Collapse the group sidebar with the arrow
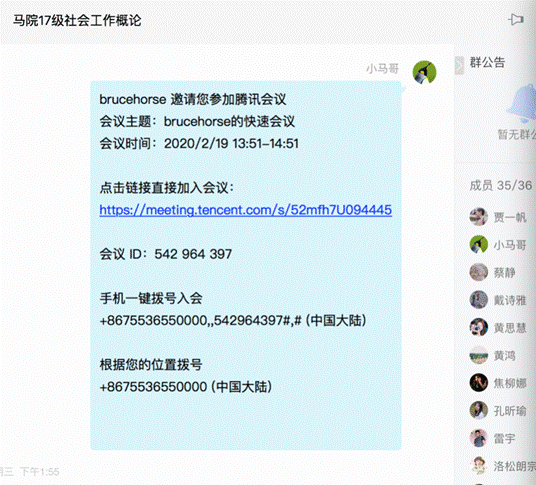 click(459, 65)
